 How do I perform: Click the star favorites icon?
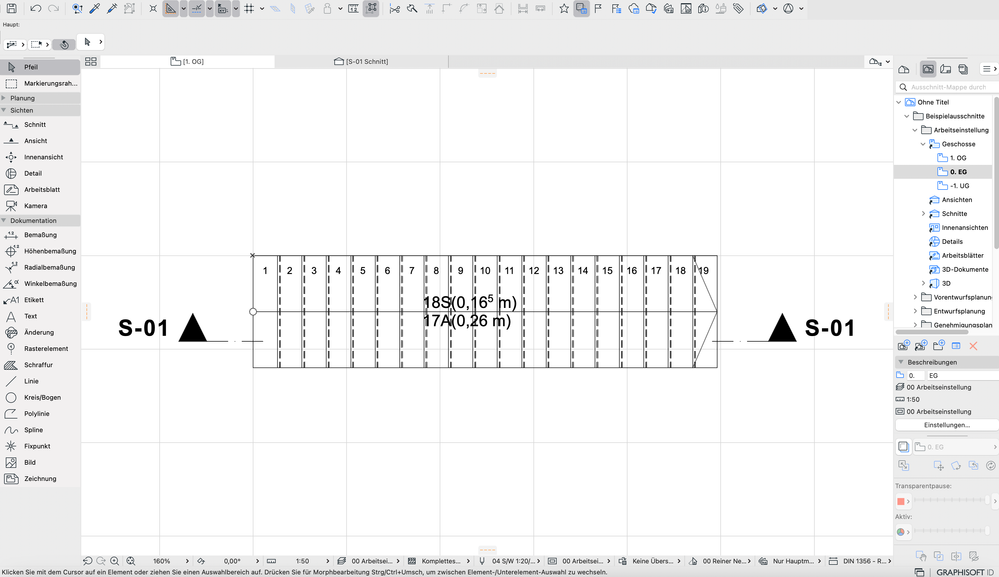(x=564, y=9)
